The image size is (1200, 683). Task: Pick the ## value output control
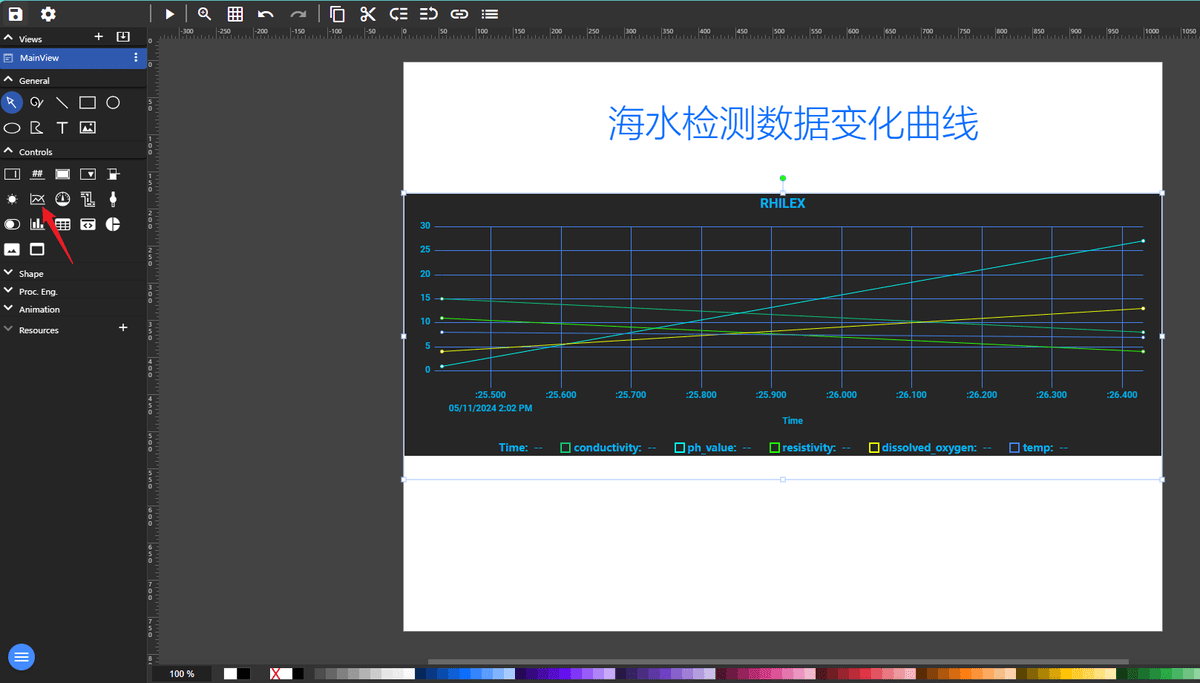37,174
